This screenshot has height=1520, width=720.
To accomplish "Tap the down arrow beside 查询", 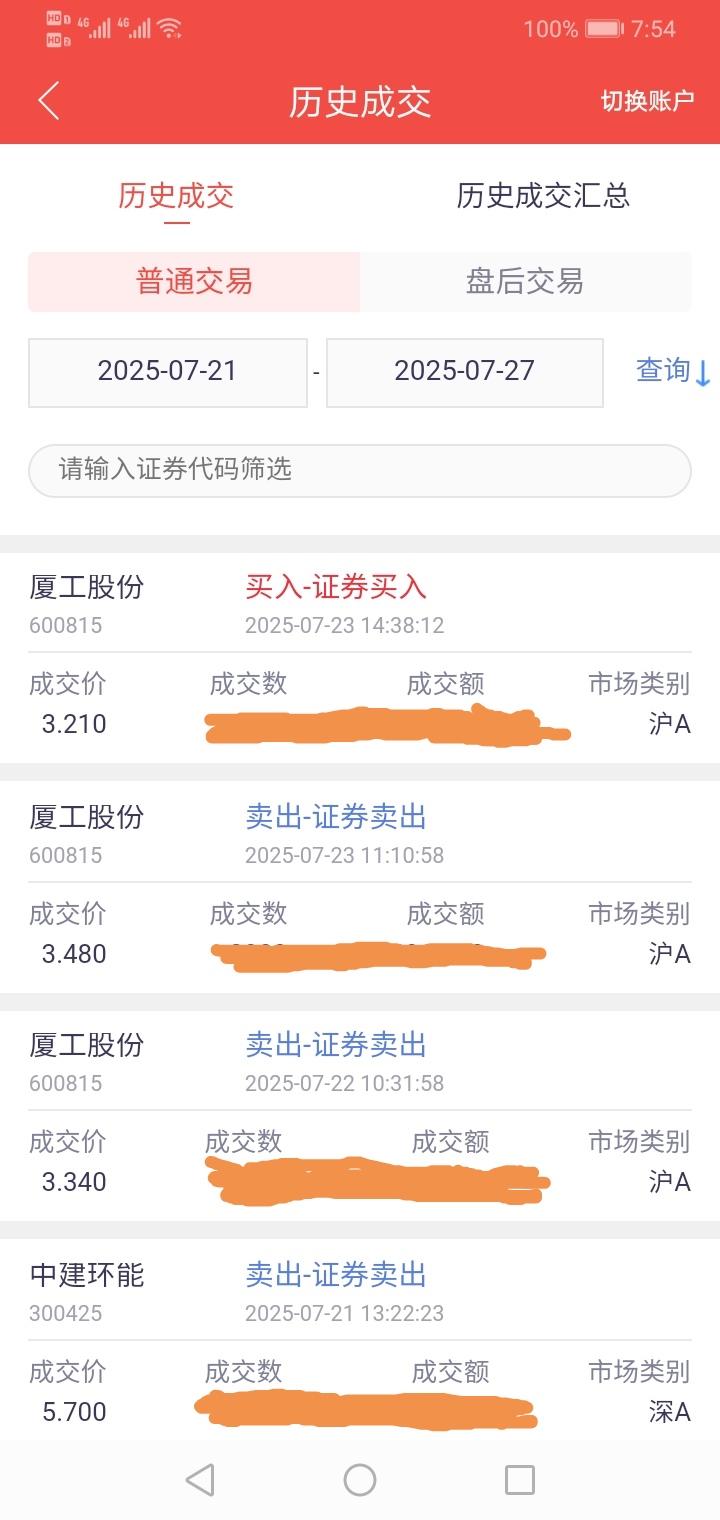I will click(703, 373).
